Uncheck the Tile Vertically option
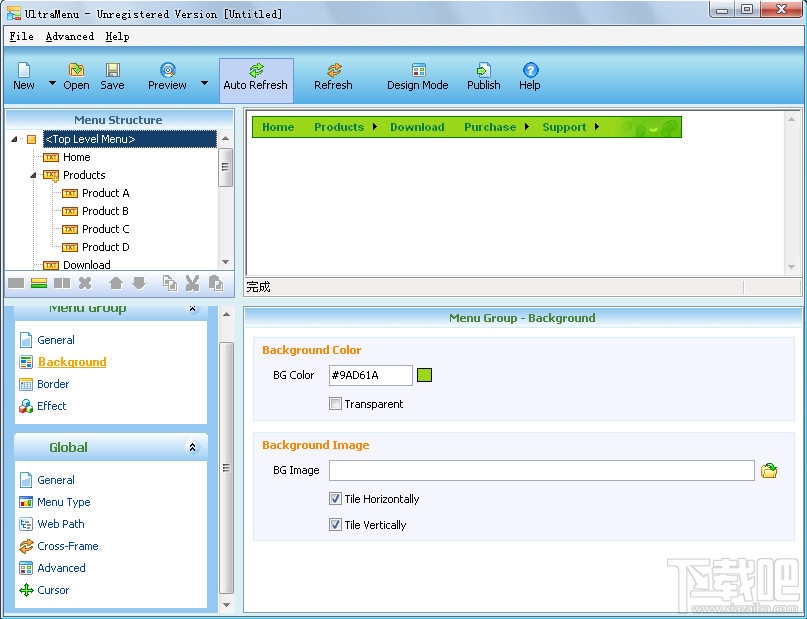The image size is (807, 619). point(336,525)
